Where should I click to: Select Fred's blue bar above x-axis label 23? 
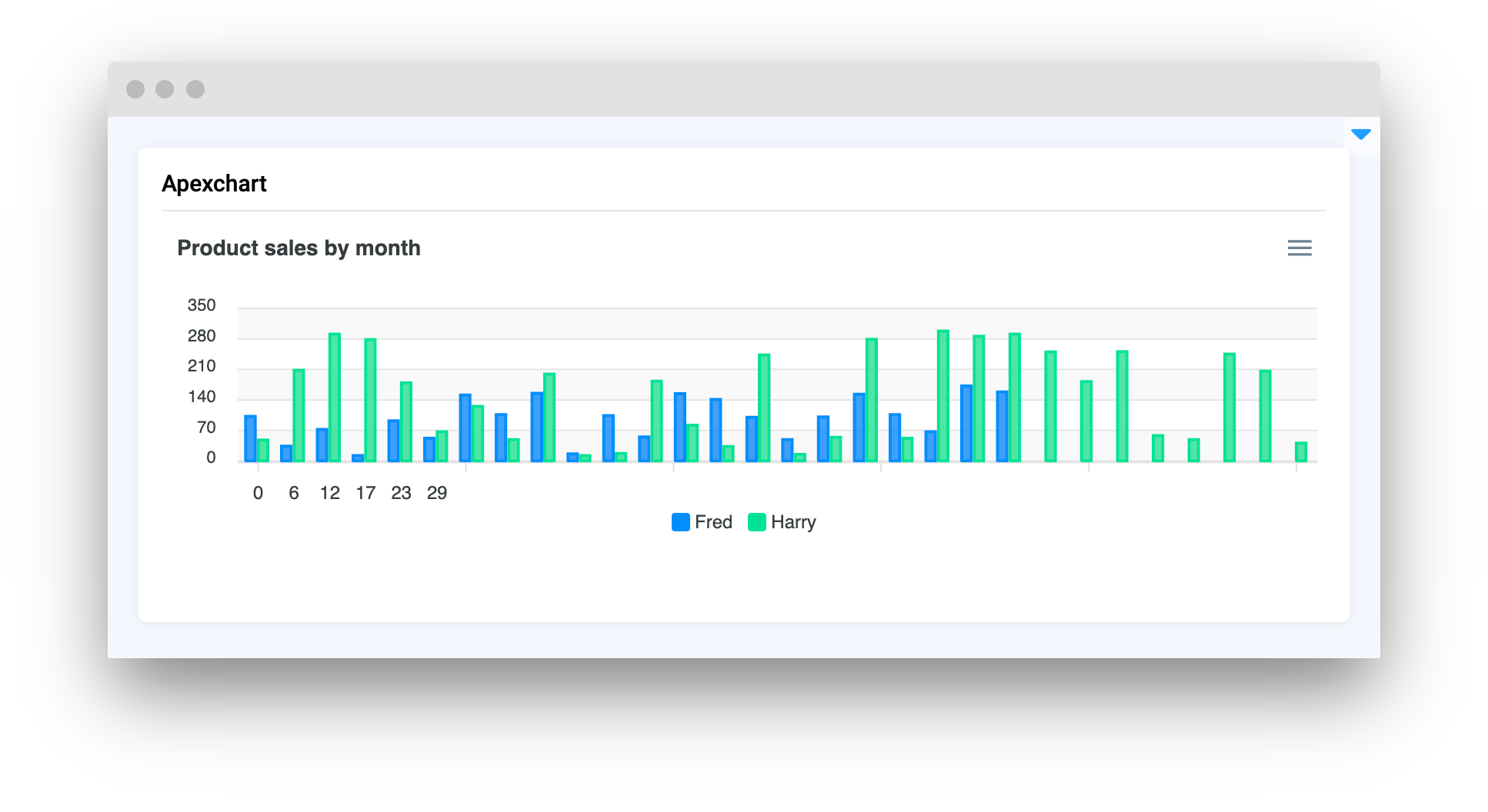point(393,441)
